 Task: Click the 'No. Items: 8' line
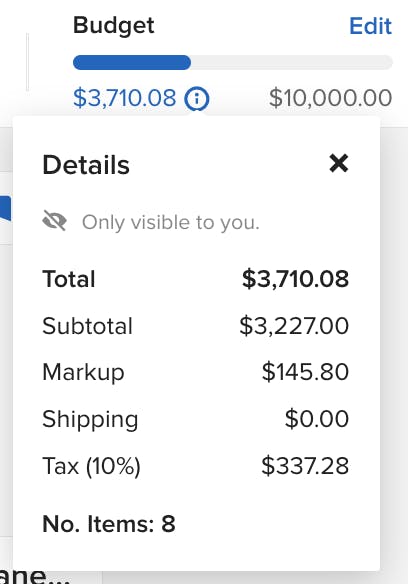[109, 524]
